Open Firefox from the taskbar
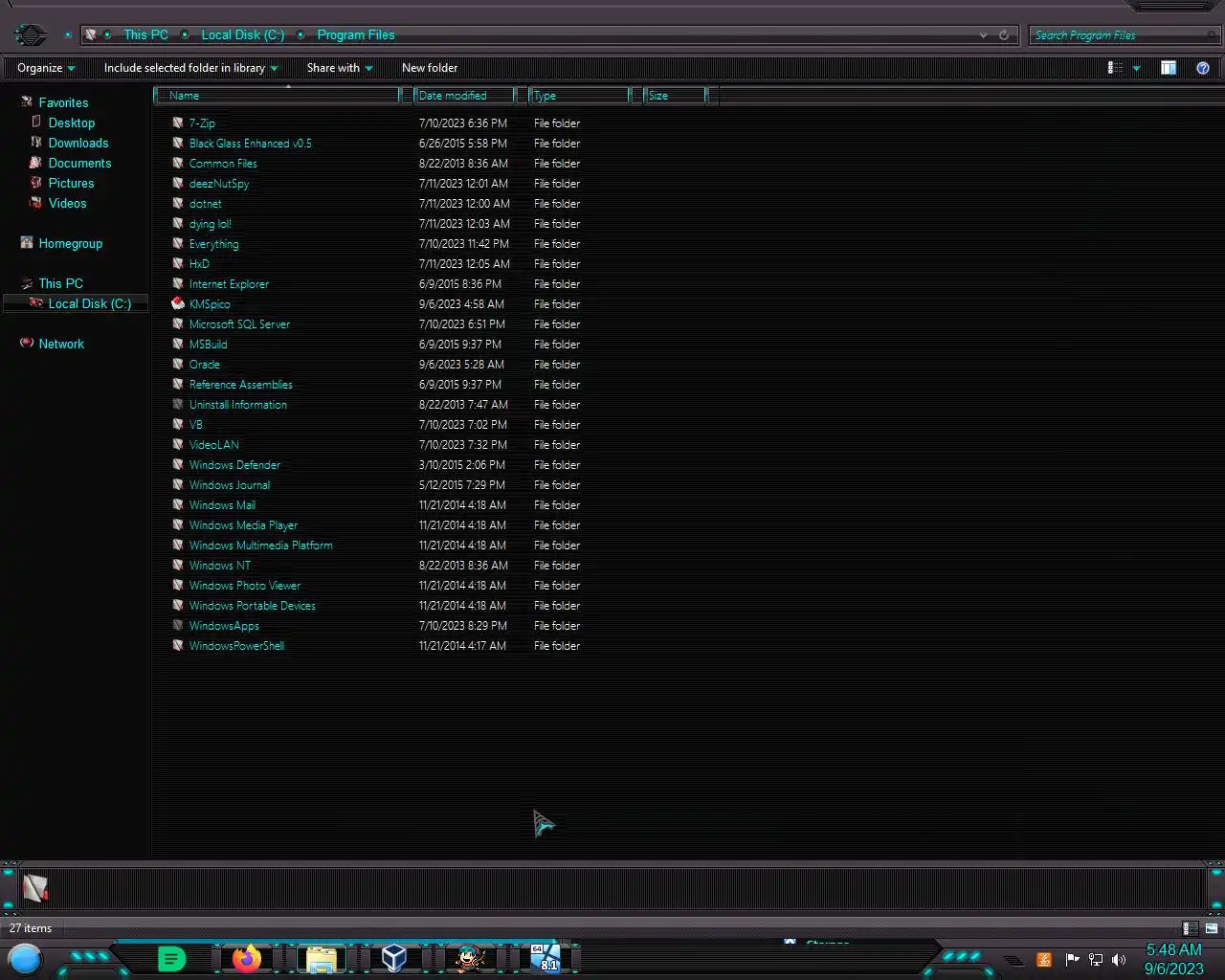The width and height of the screenshot is (1225, 980). point(247,958)
